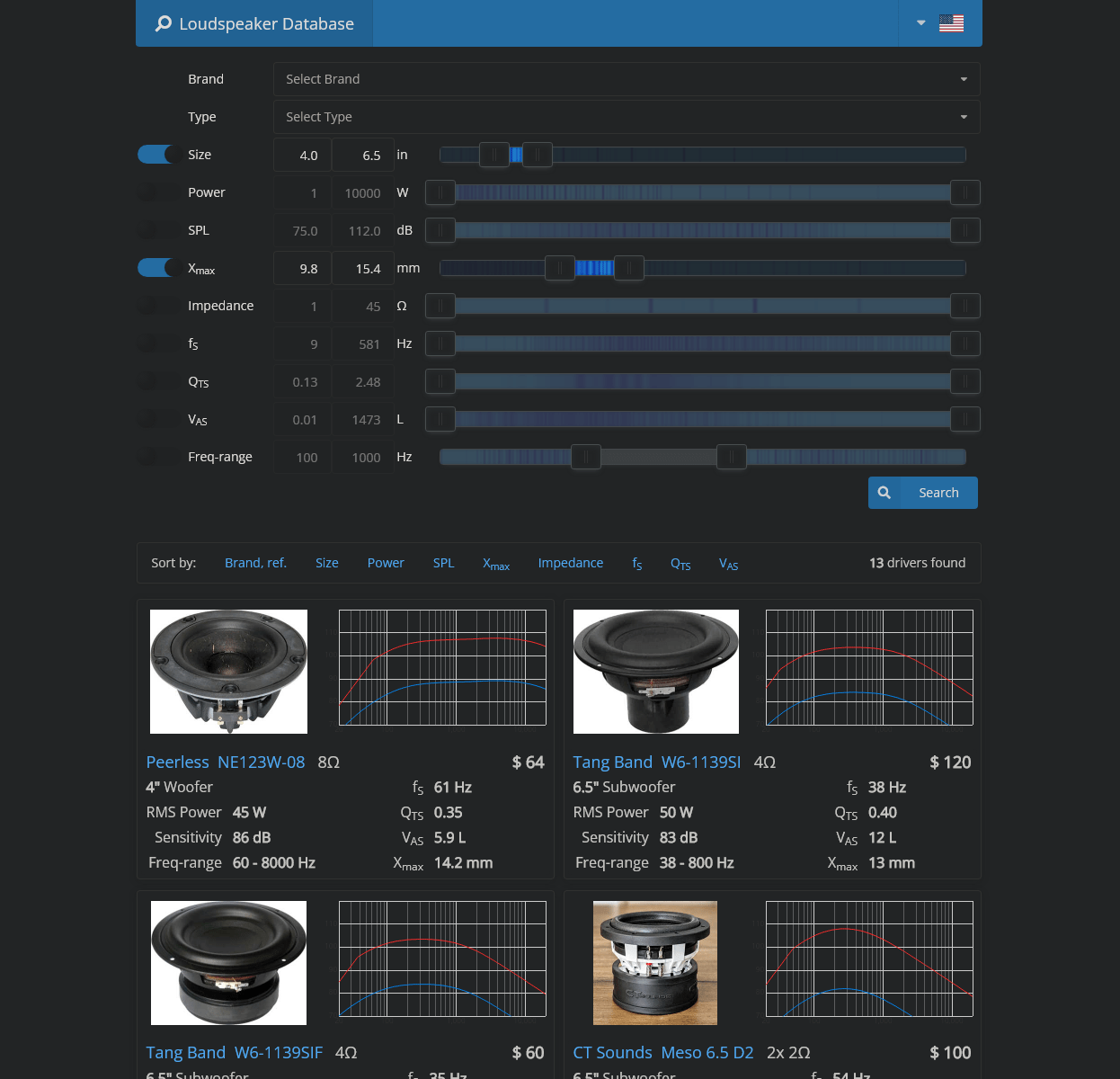The image size is (1120, 1079).
Task: Click the Freq-range minimum field 100
Action: point(302,457)
